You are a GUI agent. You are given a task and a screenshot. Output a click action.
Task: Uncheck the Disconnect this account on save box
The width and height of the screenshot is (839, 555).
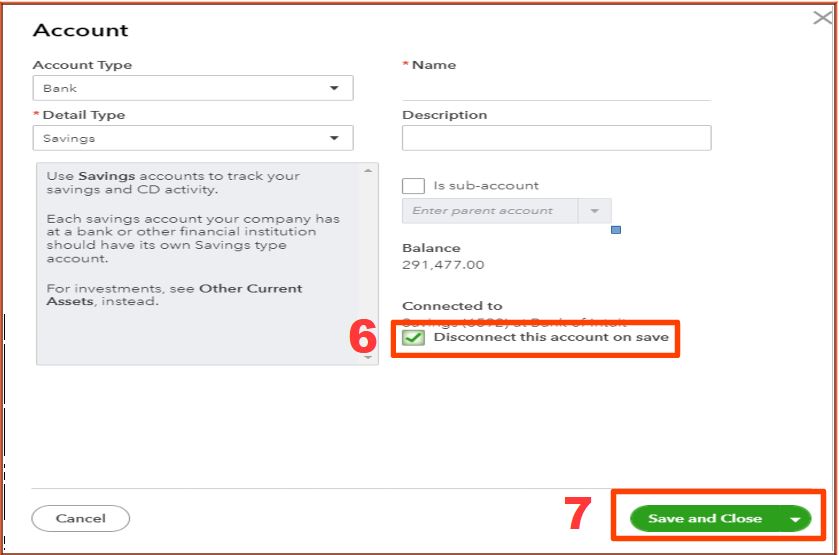[x=413, y=338]
